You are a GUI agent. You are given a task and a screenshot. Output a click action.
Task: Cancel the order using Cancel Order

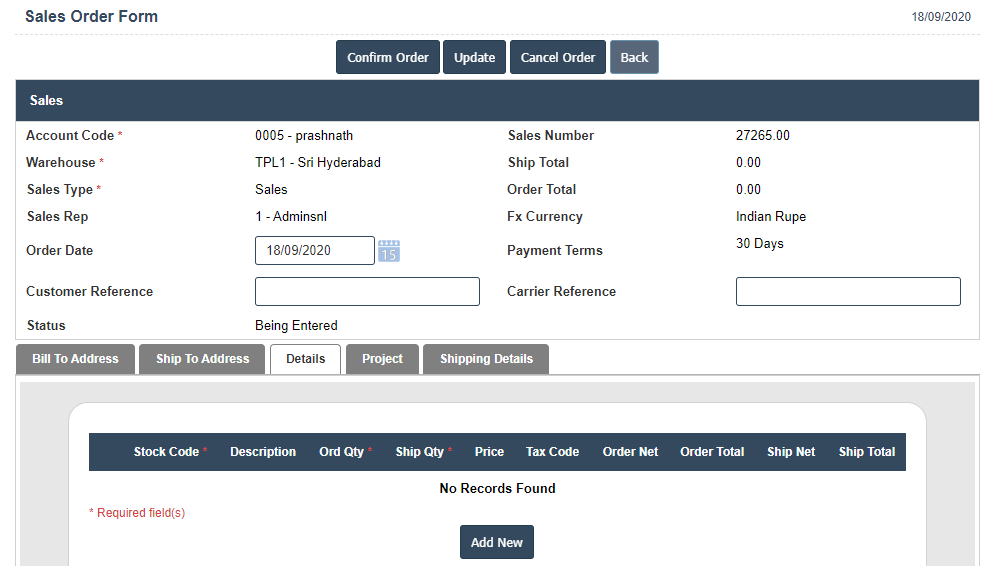point(558,57)
